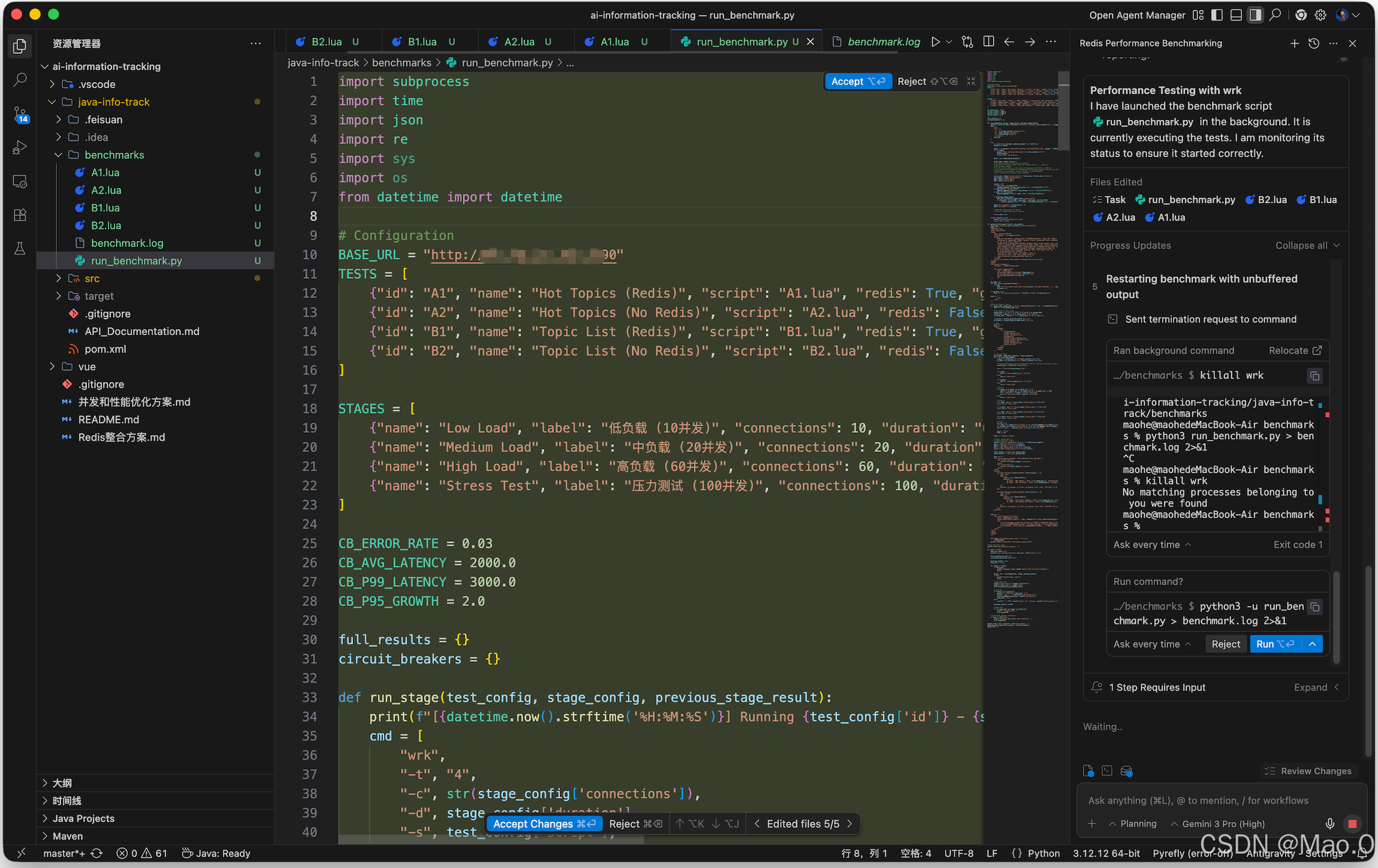
Task: Open the Search view in activity bar
Action: point(20,80)
